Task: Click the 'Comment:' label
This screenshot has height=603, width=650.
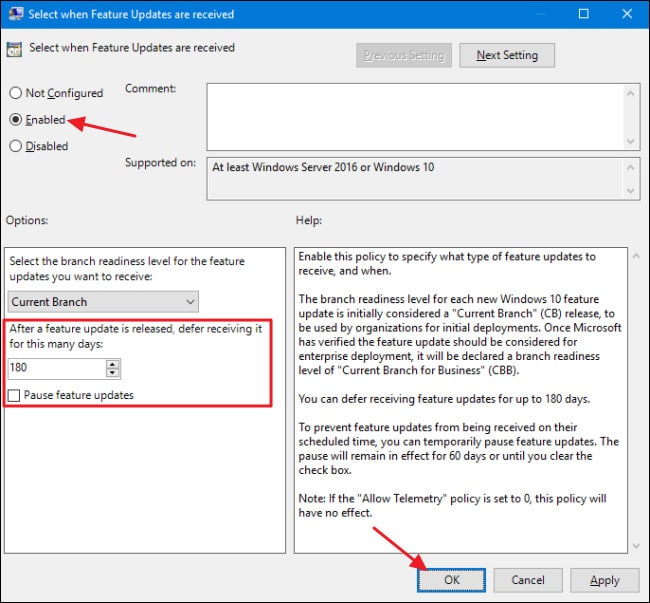Action: coord(150,88)
